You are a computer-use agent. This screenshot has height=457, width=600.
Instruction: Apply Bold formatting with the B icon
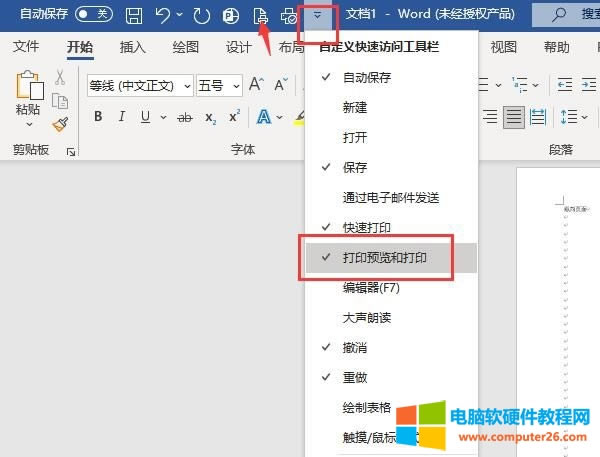coord(98,117)
